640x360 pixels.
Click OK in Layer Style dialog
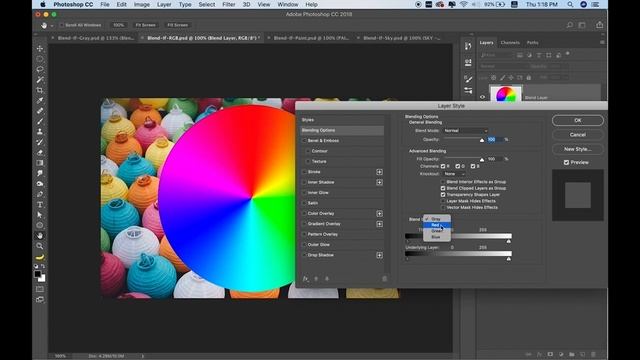coord(578,120)
